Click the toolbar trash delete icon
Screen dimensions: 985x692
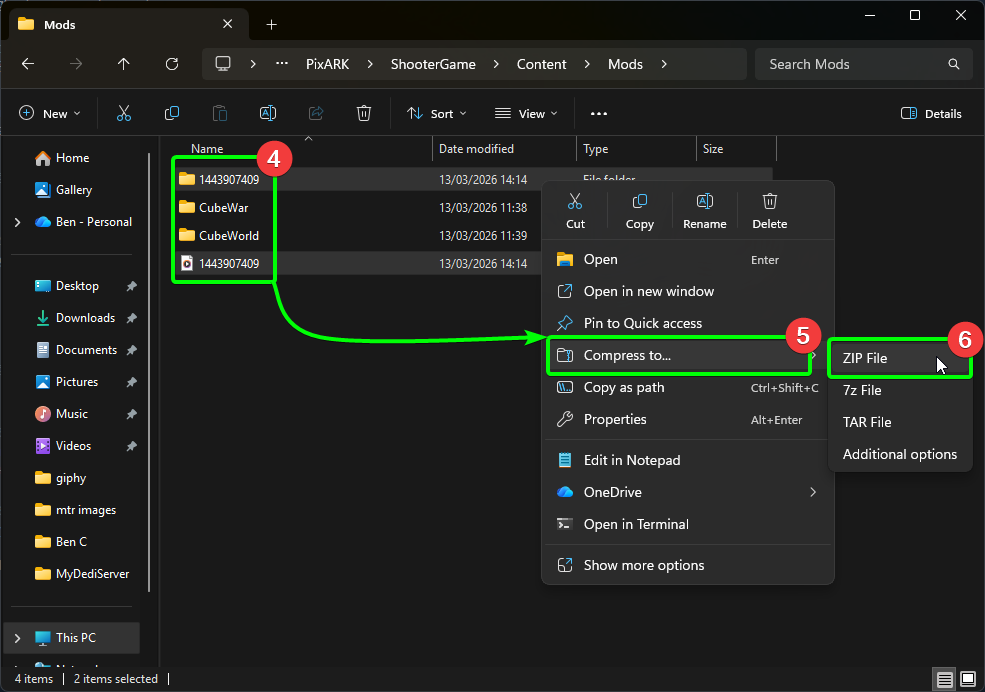point(365,114)
